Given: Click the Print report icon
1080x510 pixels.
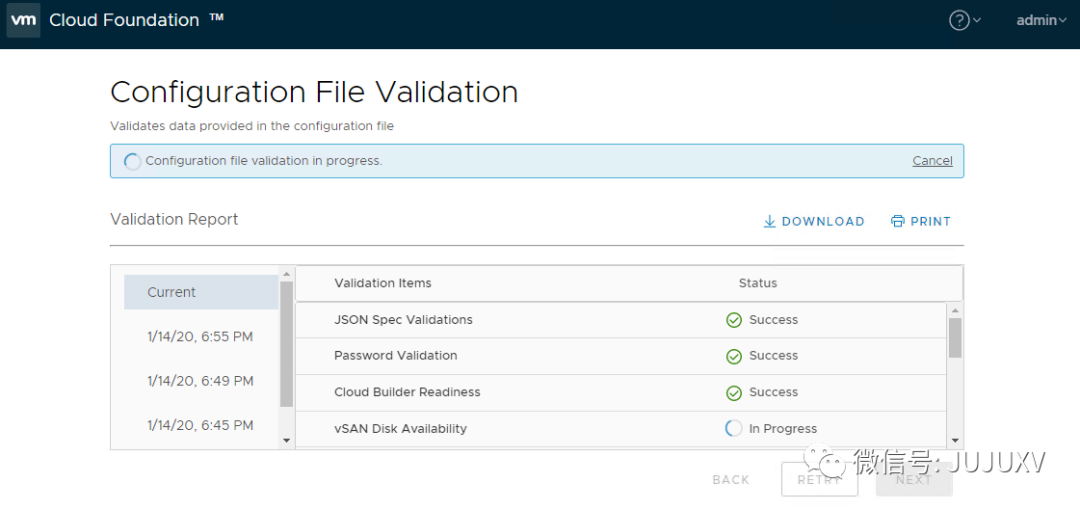Looking at the screenshot, I should [898, 221].
